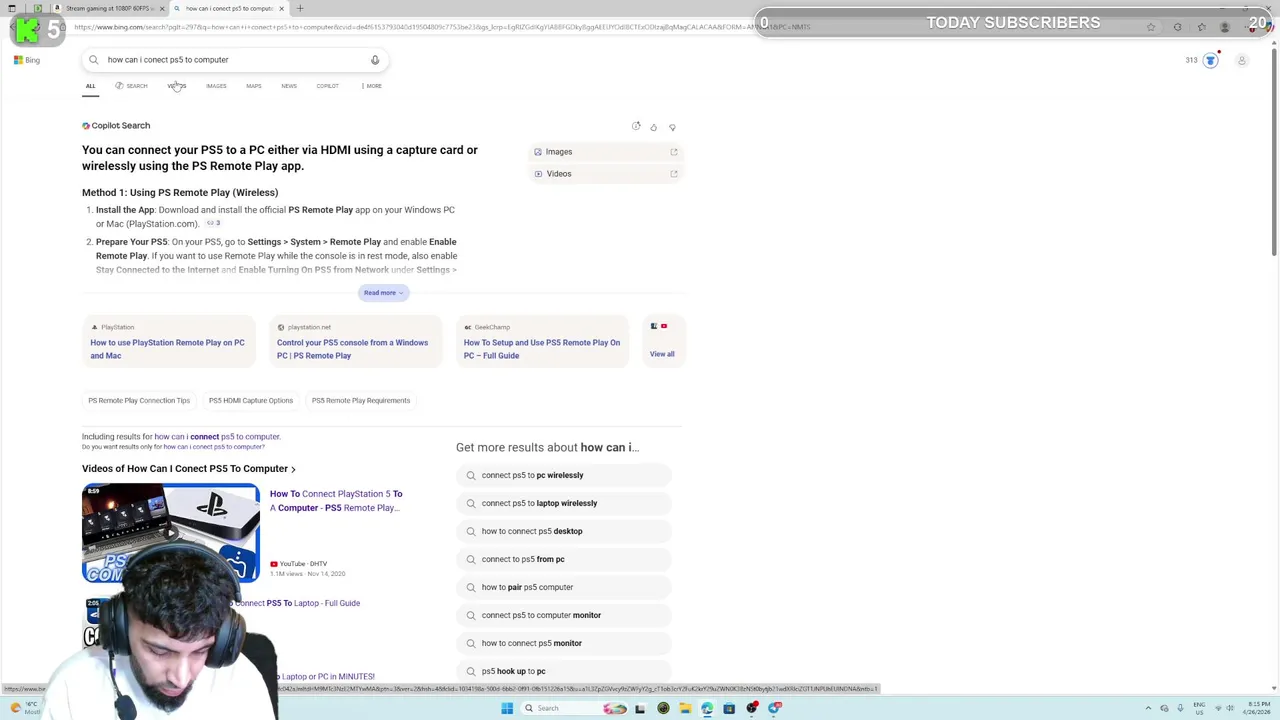The height and width of the screenshot is (720, 1280).
Task: Open 'Control your PS5 console from Windows' card
Action: point(355,342)
